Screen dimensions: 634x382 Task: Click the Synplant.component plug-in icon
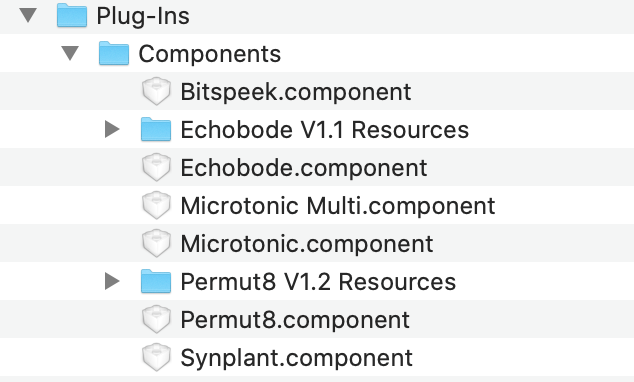click(156, 357)
